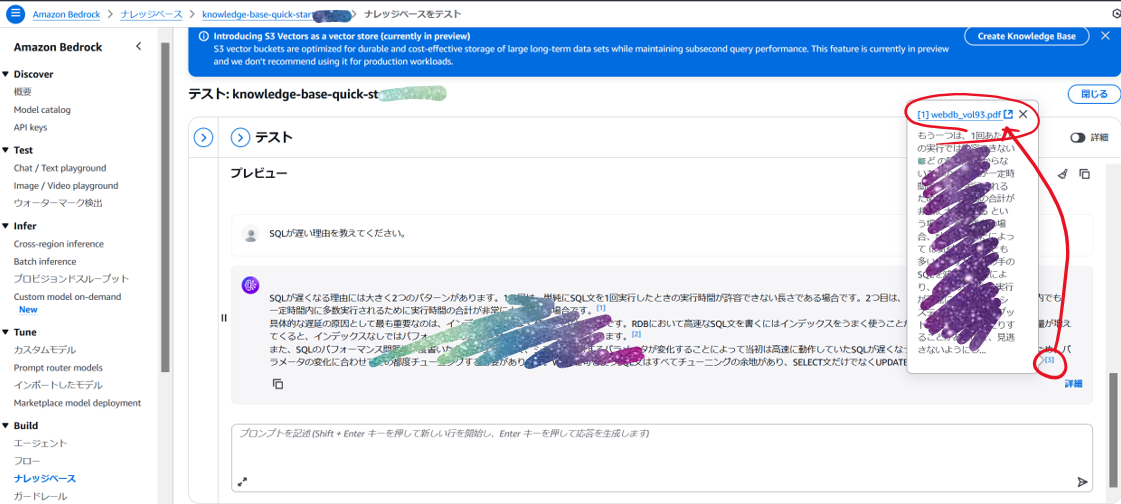Toggle the 詳細 switch

1077,137
